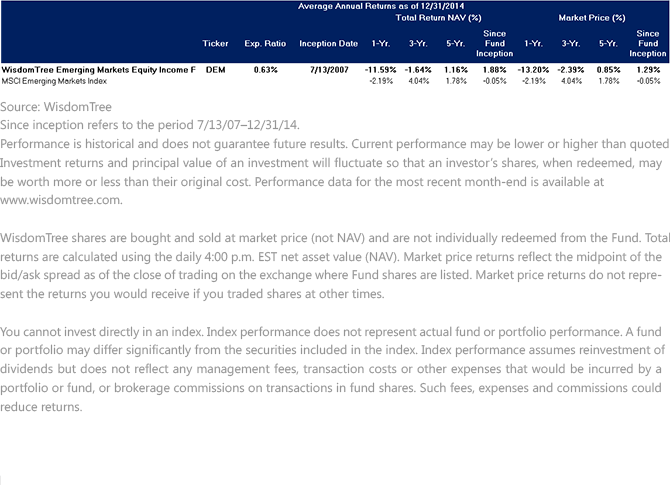Click the 1.29% market price since inception value
670x485 pixels.
coord(648,70)
